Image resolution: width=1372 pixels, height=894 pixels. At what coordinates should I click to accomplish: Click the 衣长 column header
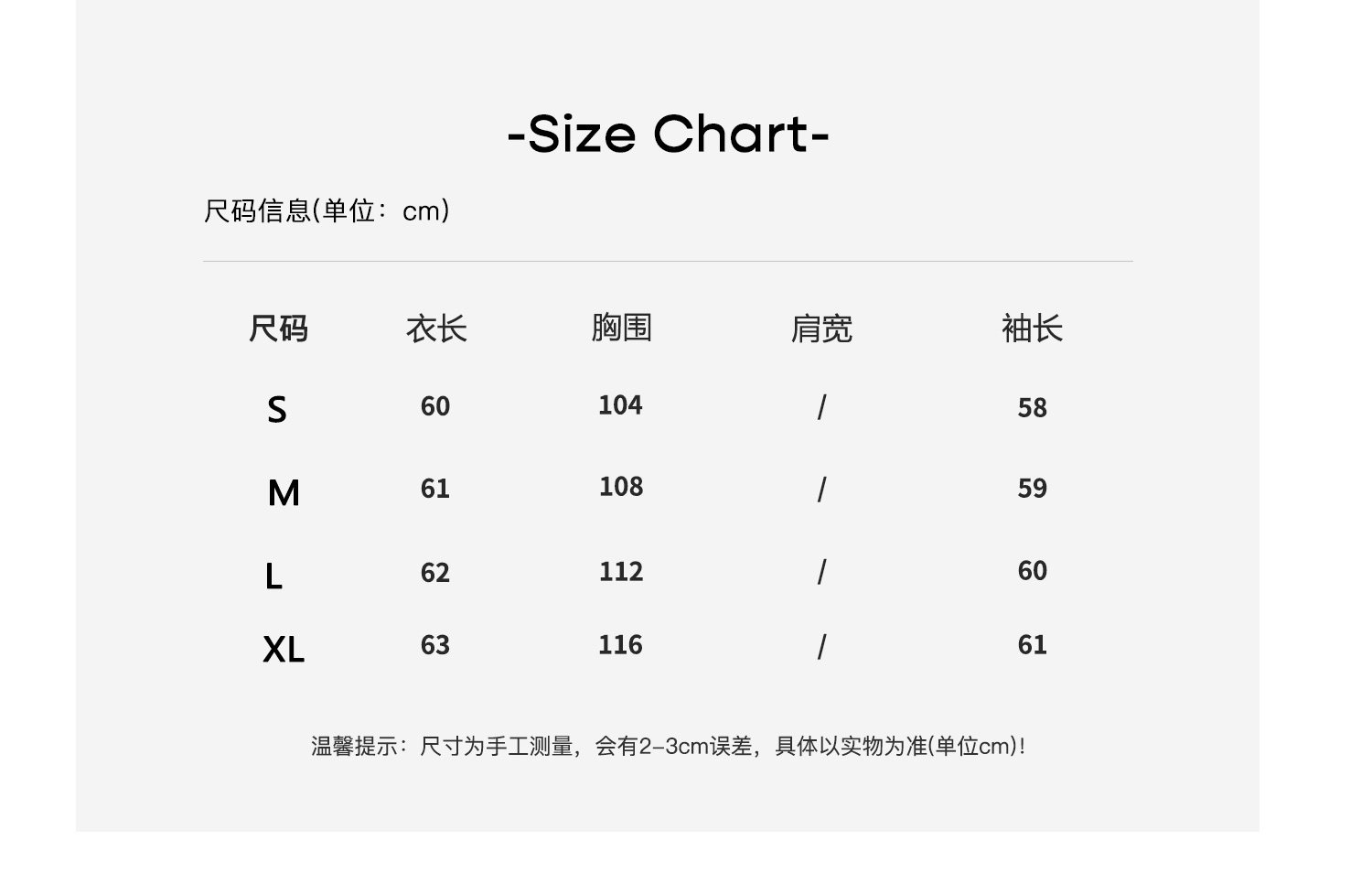tap(436, 329)
